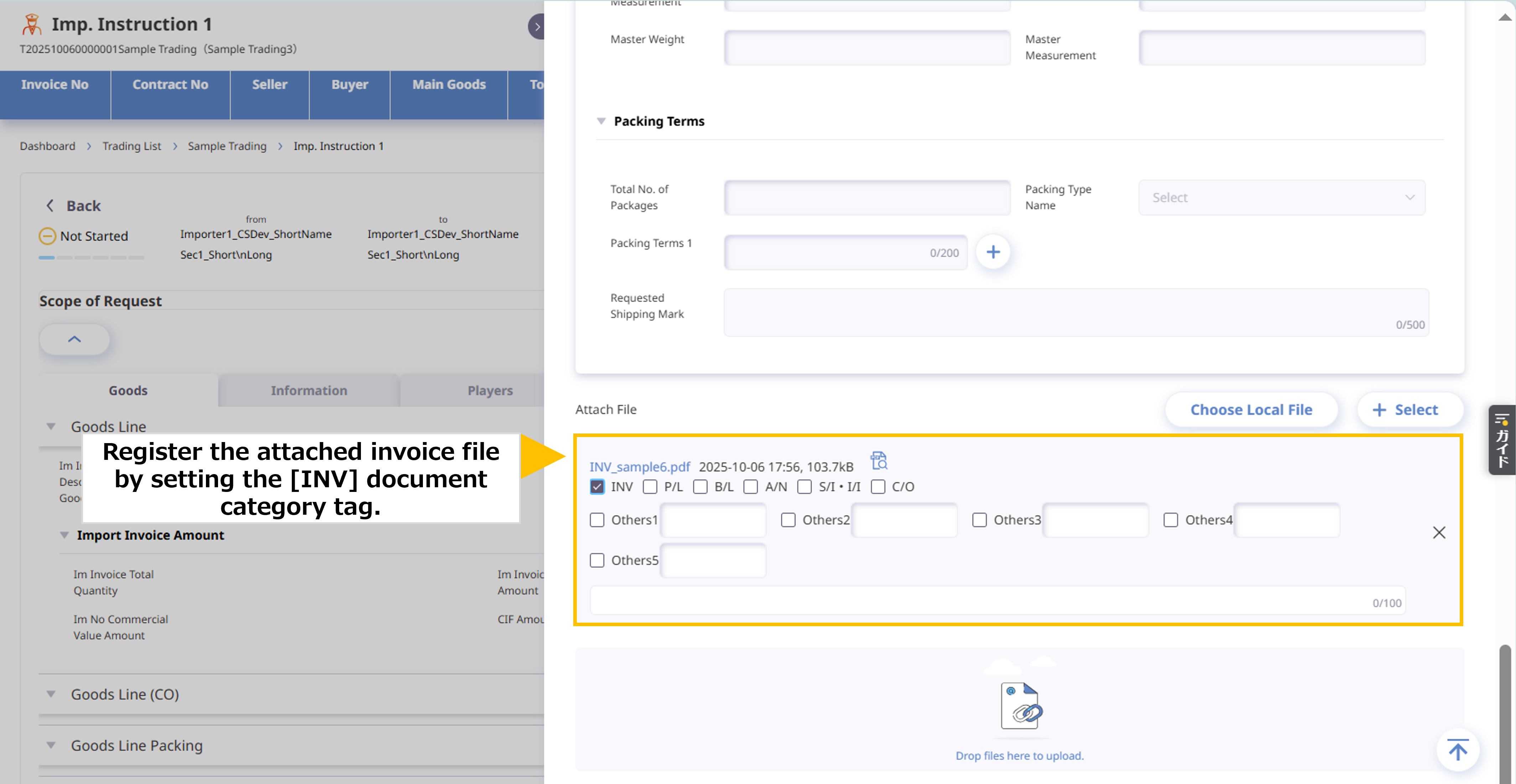The image size is (1516, 784).
Task: Click the file attachment upload icon
Action: 1021,705
